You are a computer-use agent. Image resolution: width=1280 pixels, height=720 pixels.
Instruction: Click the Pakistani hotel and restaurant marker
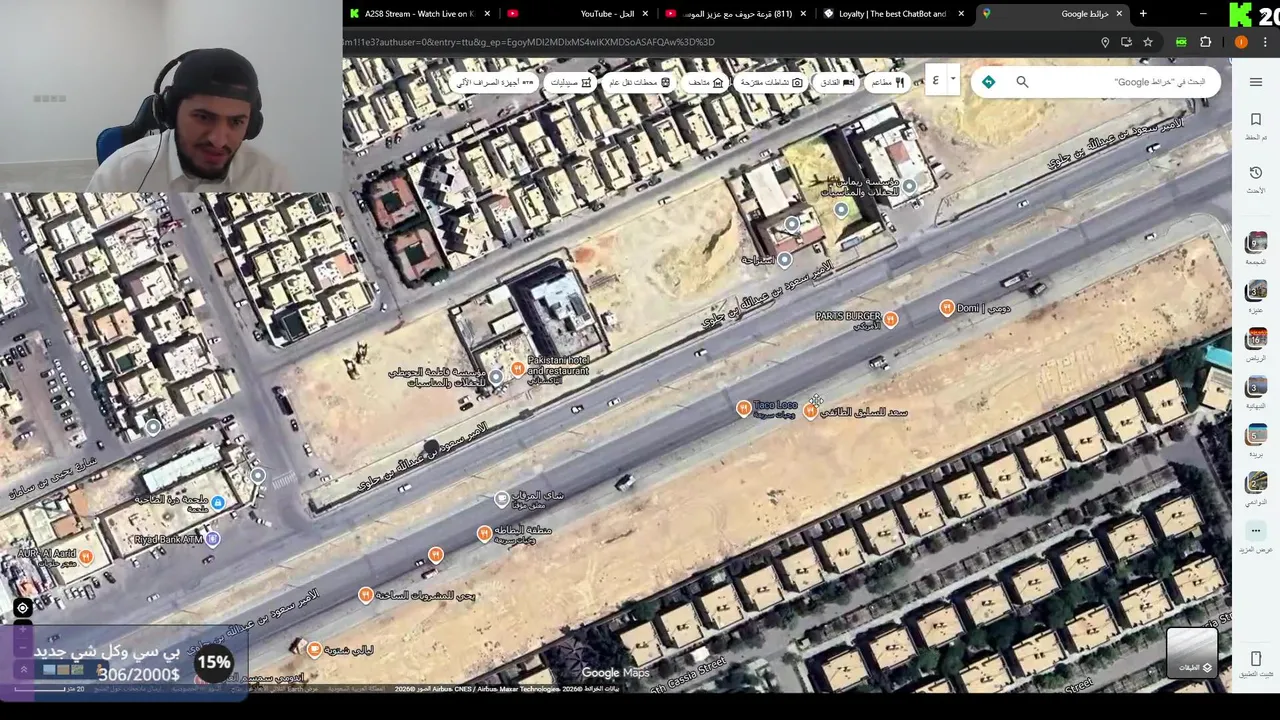click(x=518, y=369)
